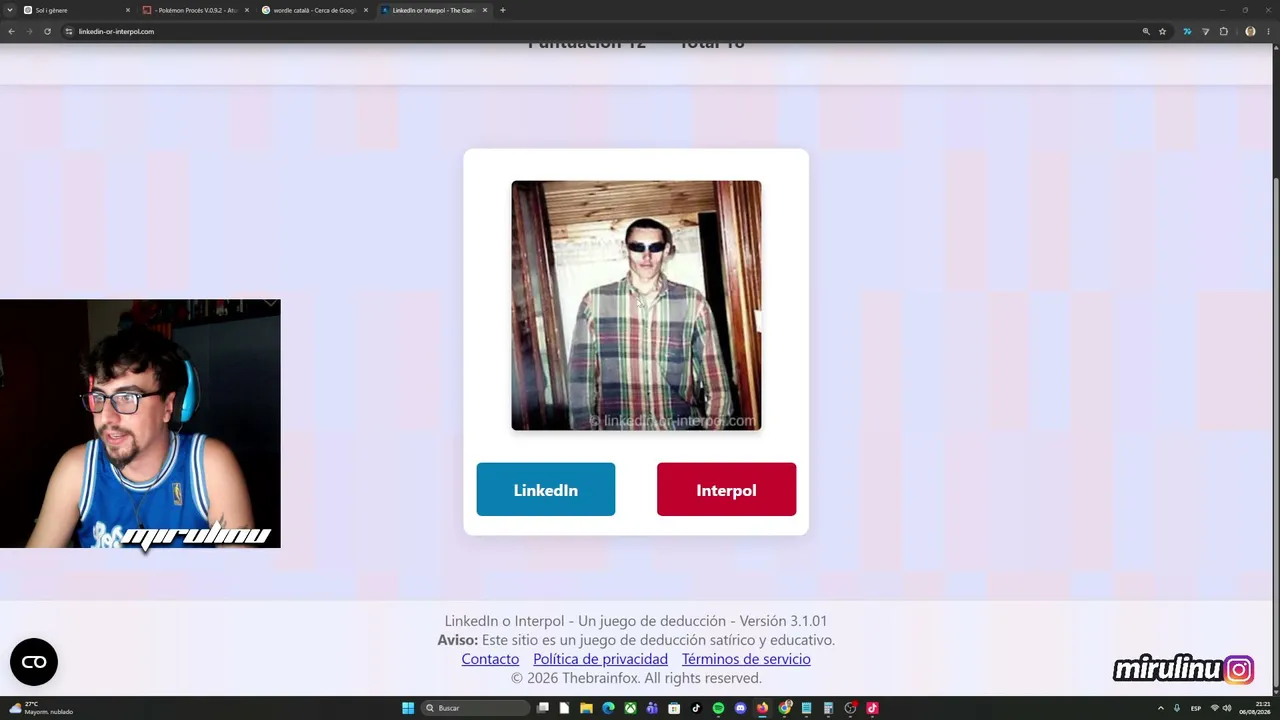Go back to the previous page
Image resolution: width=1280 pixels, height=720 pixels.
[11, 31]
